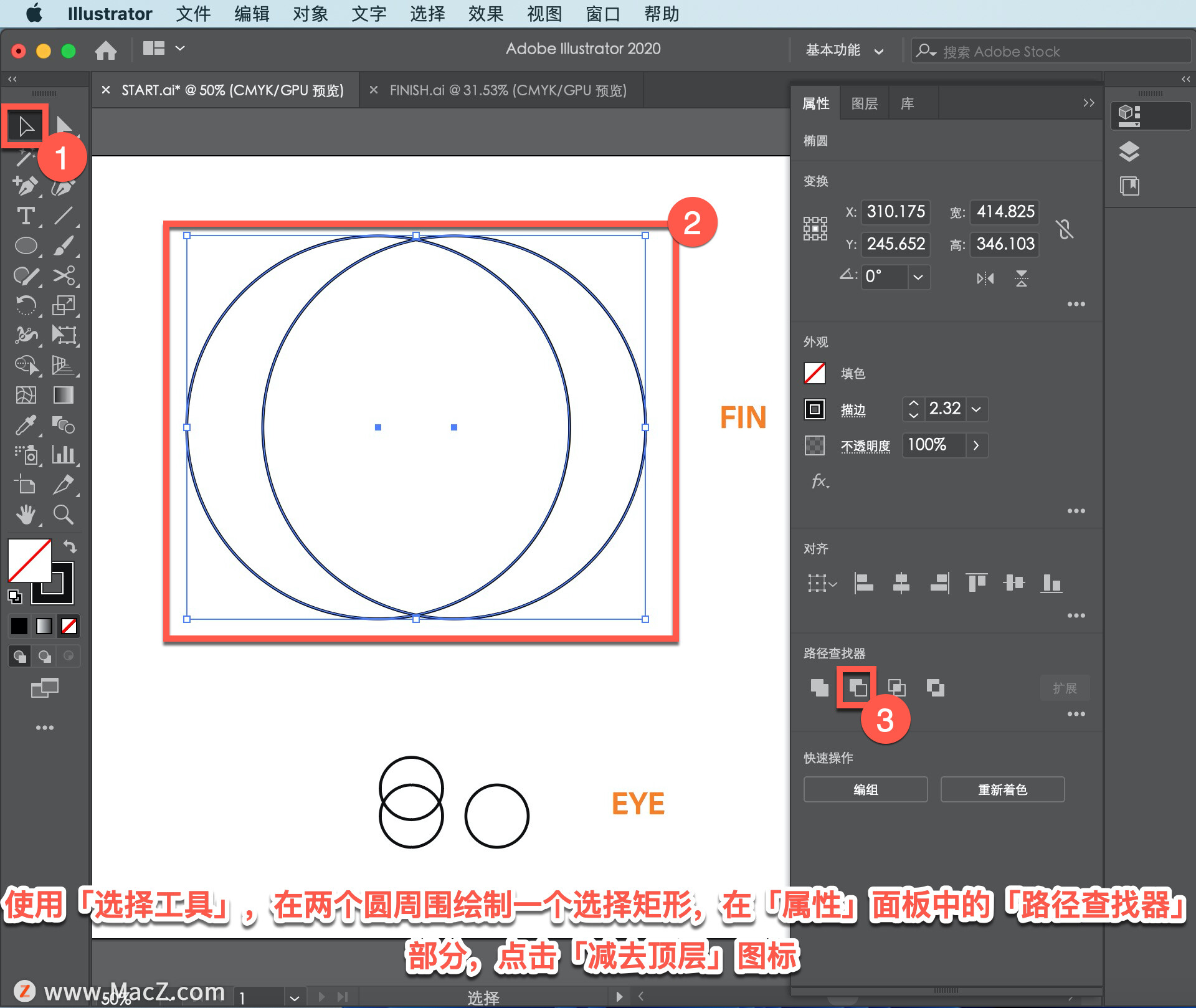The image size is (1196, 1008).
Task: Select the Type tool
Action: [x=26, y=216]
